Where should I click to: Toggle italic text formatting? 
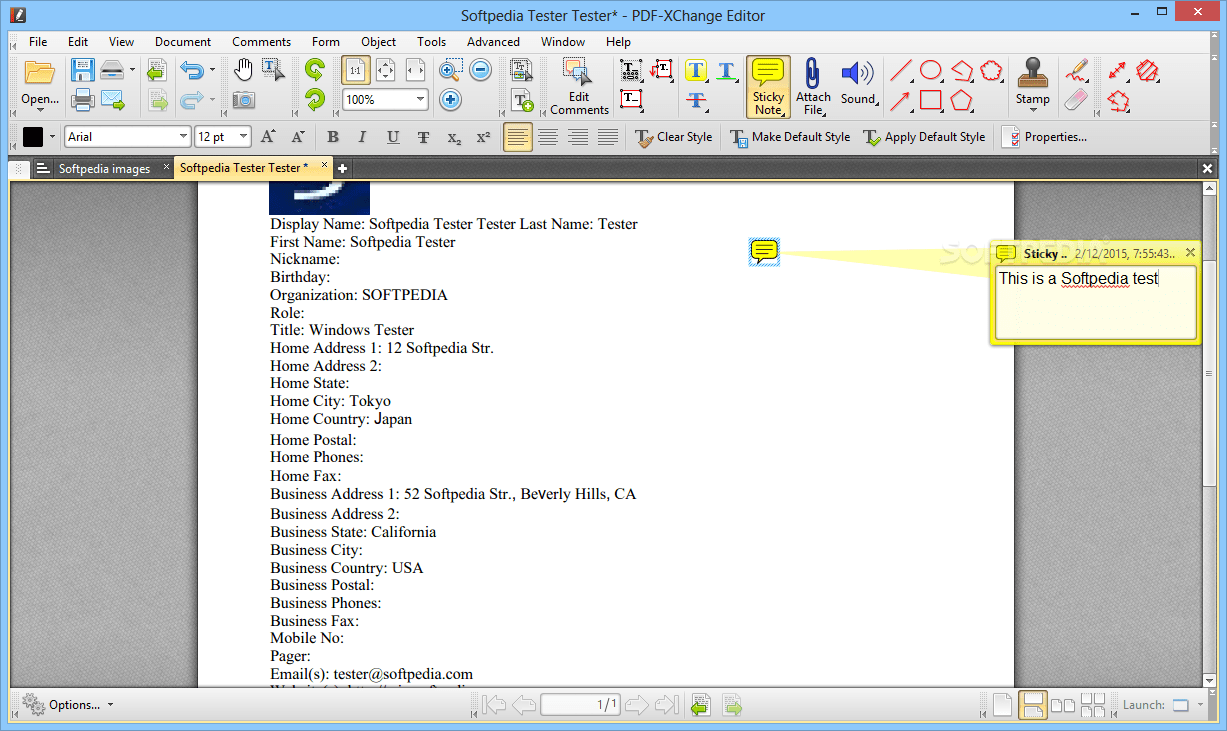[x=362, y=136]
